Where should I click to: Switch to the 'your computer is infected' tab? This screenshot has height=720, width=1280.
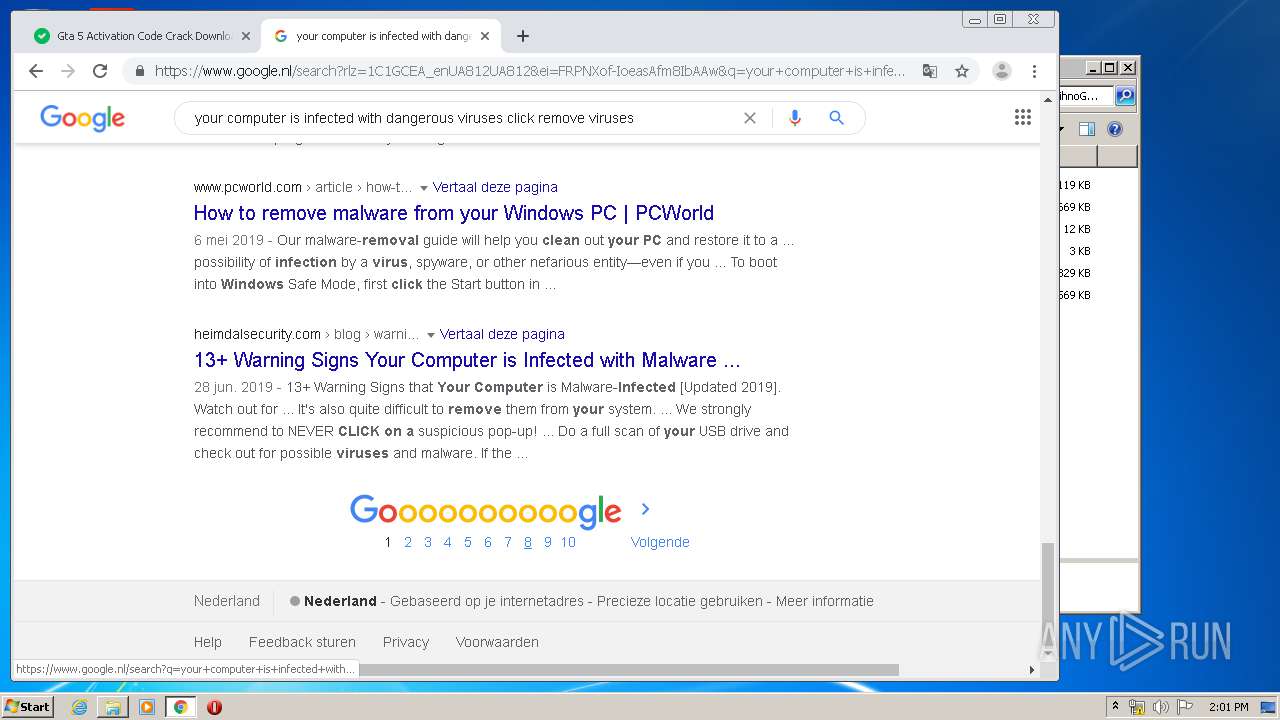380,36
